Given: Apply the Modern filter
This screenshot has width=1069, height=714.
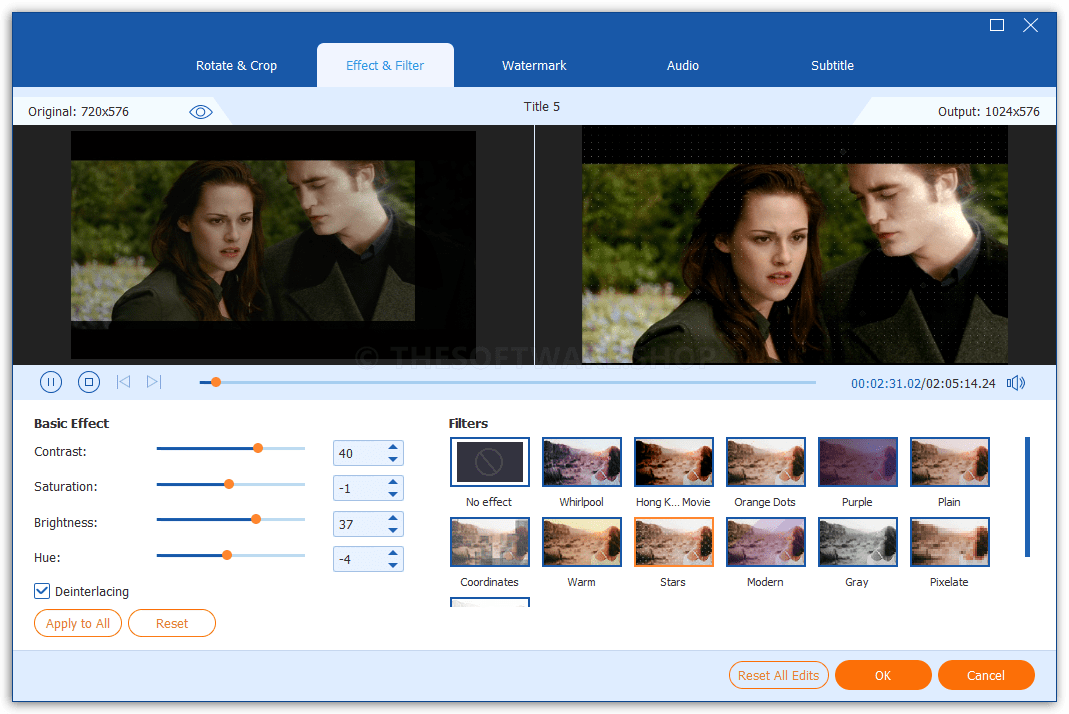Looking at the screenshot, I should click(x=766, y=542).
